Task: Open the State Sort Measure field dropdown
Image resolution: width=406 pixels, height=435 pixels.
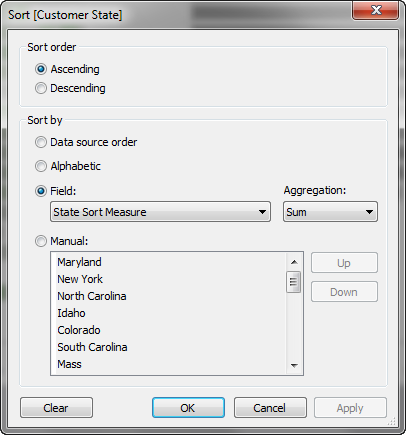Action: 160,212
